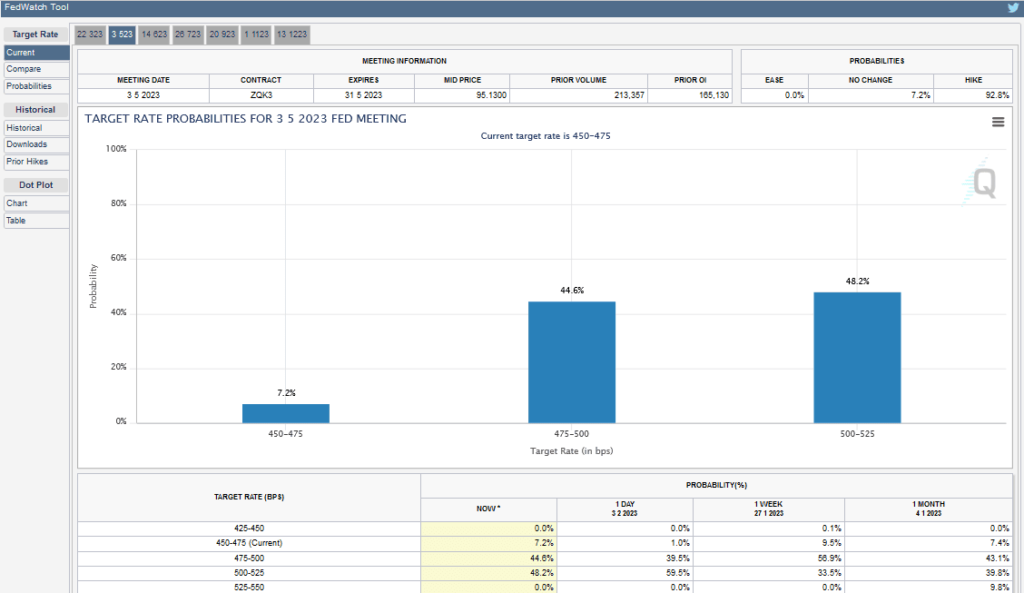Open the Dot Plot Table view
This screenshot has width=1024, height=593.
point(35,220)
